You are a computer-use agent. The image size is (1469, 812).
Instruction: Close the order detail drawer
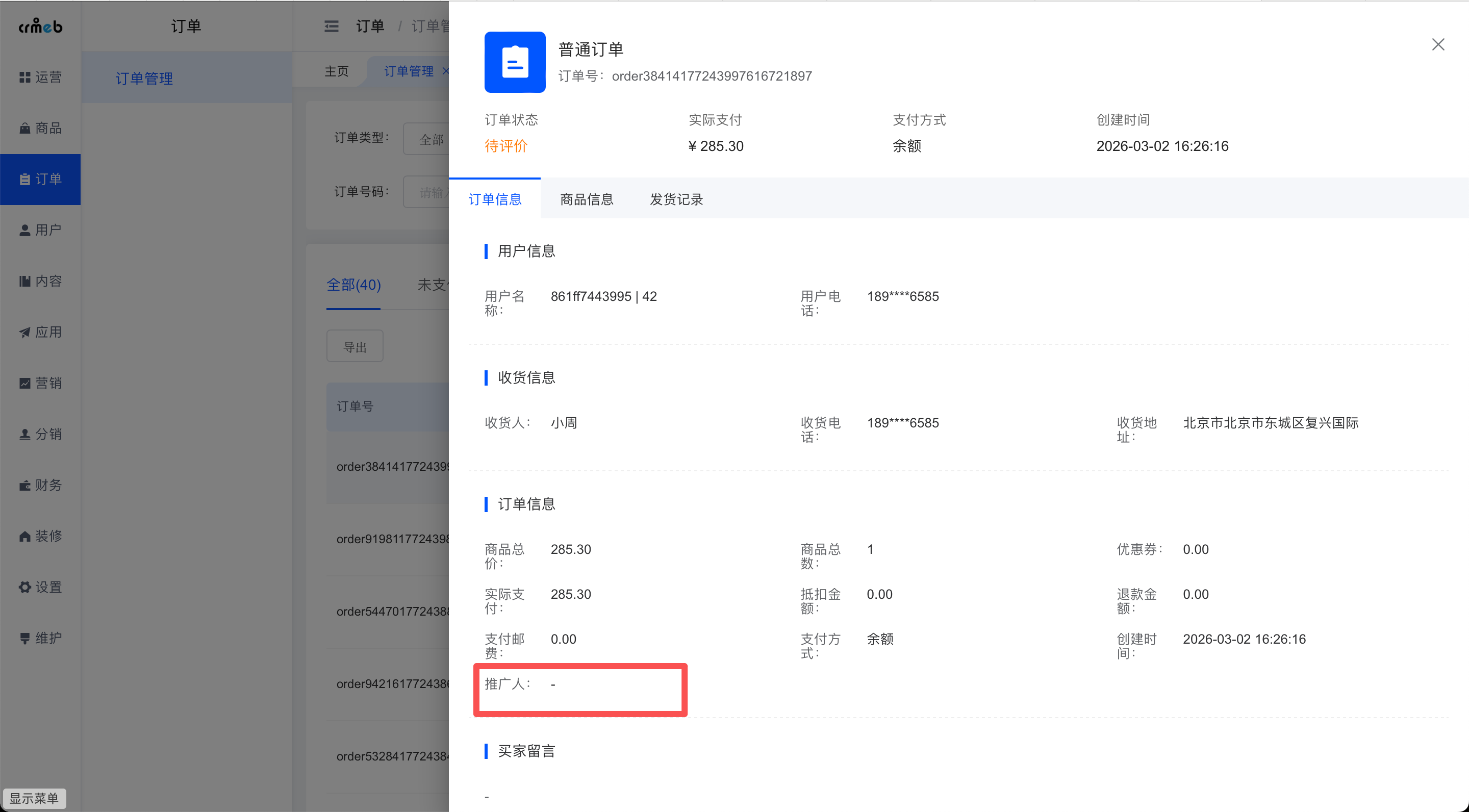pyautogui.click(x=1438, y=44)
